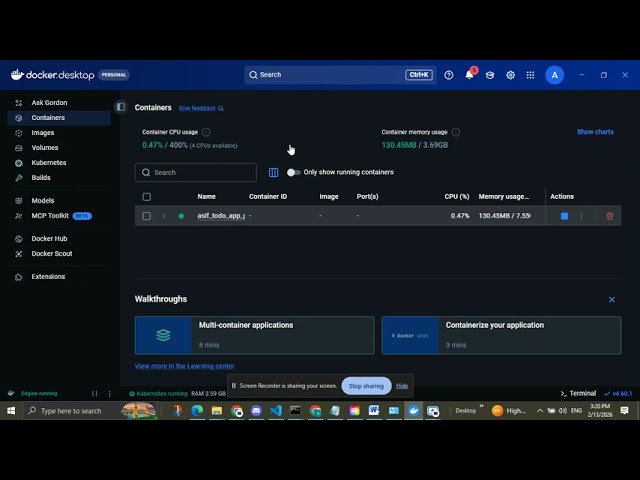Screen dimensions: 640x480
Task: Go to Images section
Action: point(42,133)
